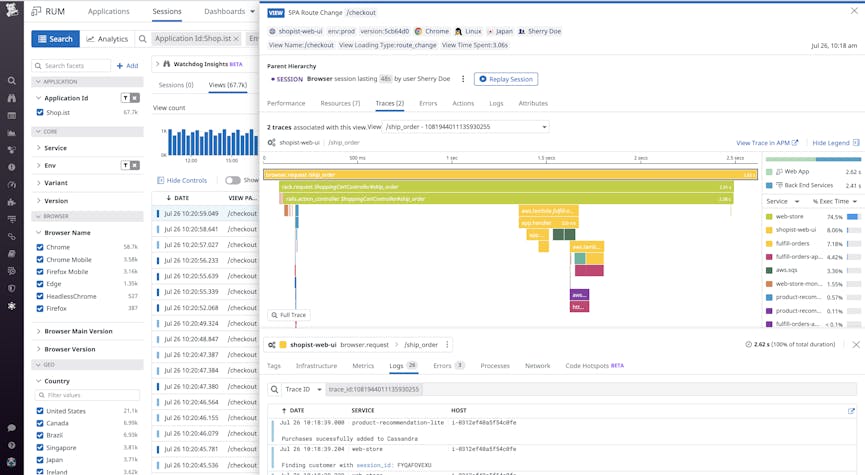The image size is (865, 475).
Task: Click the Full Trace zoom button
Action: tap(289, 315)
